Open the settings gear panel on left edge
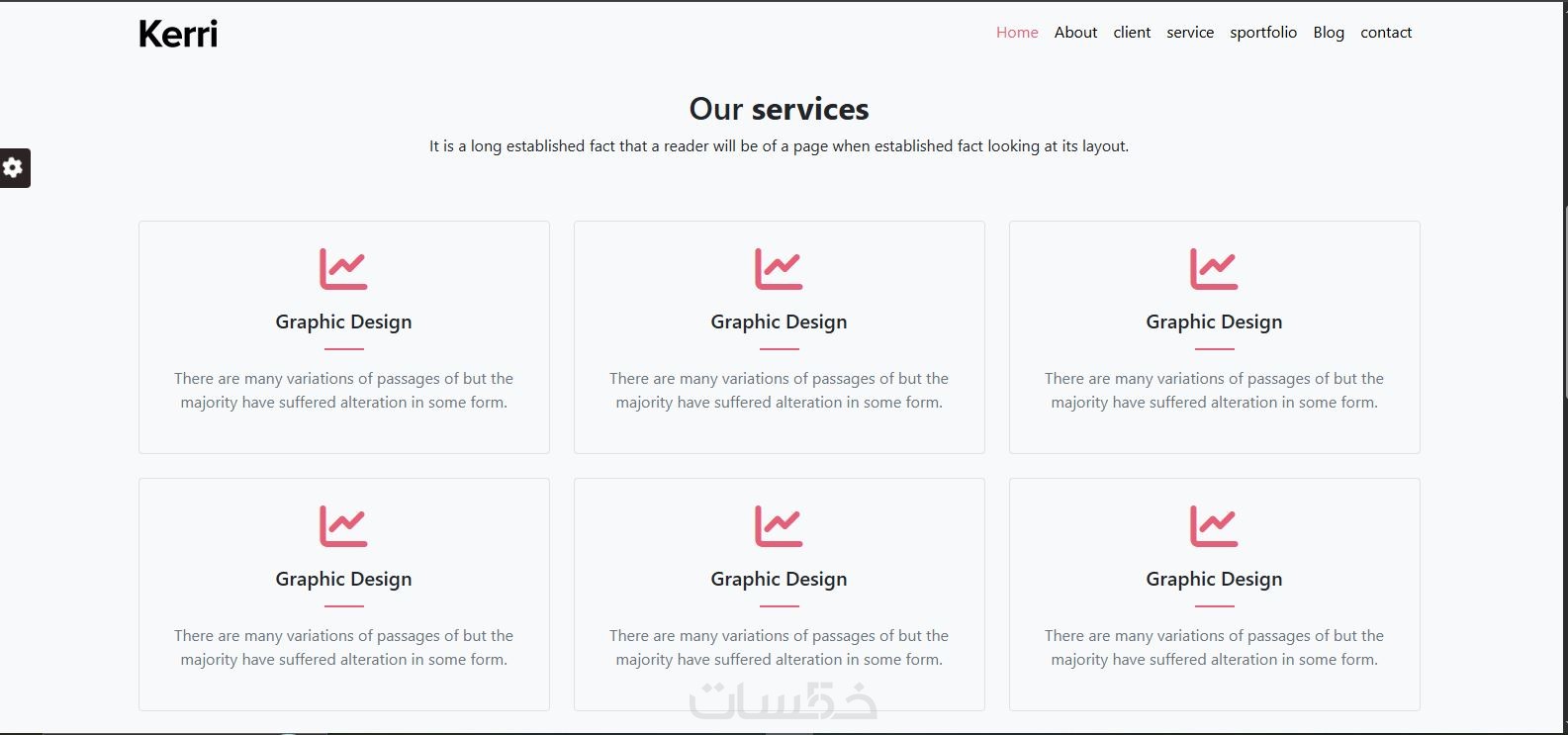The width and height of the screenshot is (1568, 735). (14, 168)
